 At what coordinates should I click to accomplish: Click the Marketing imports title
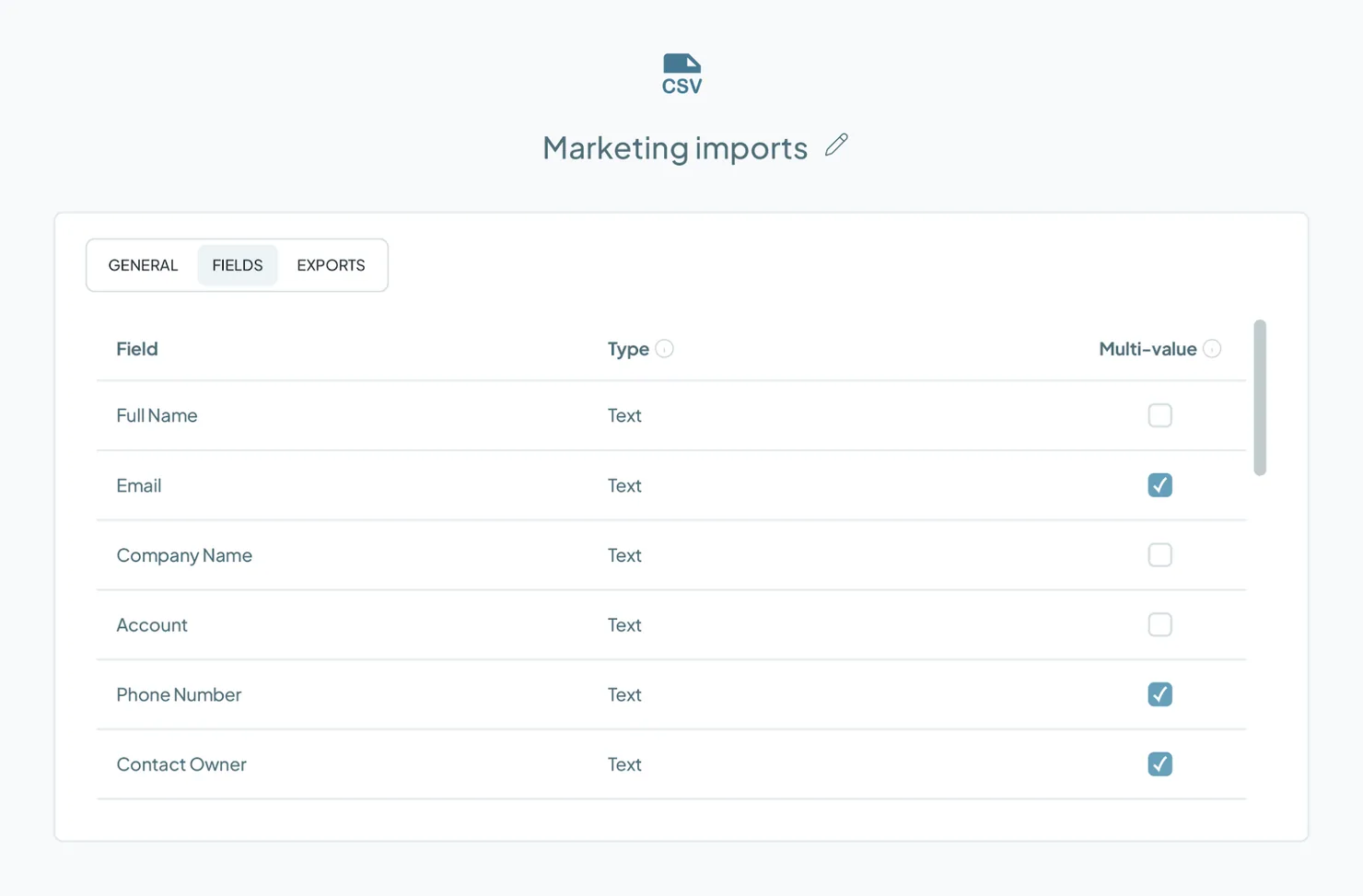(x=675, y=147)
